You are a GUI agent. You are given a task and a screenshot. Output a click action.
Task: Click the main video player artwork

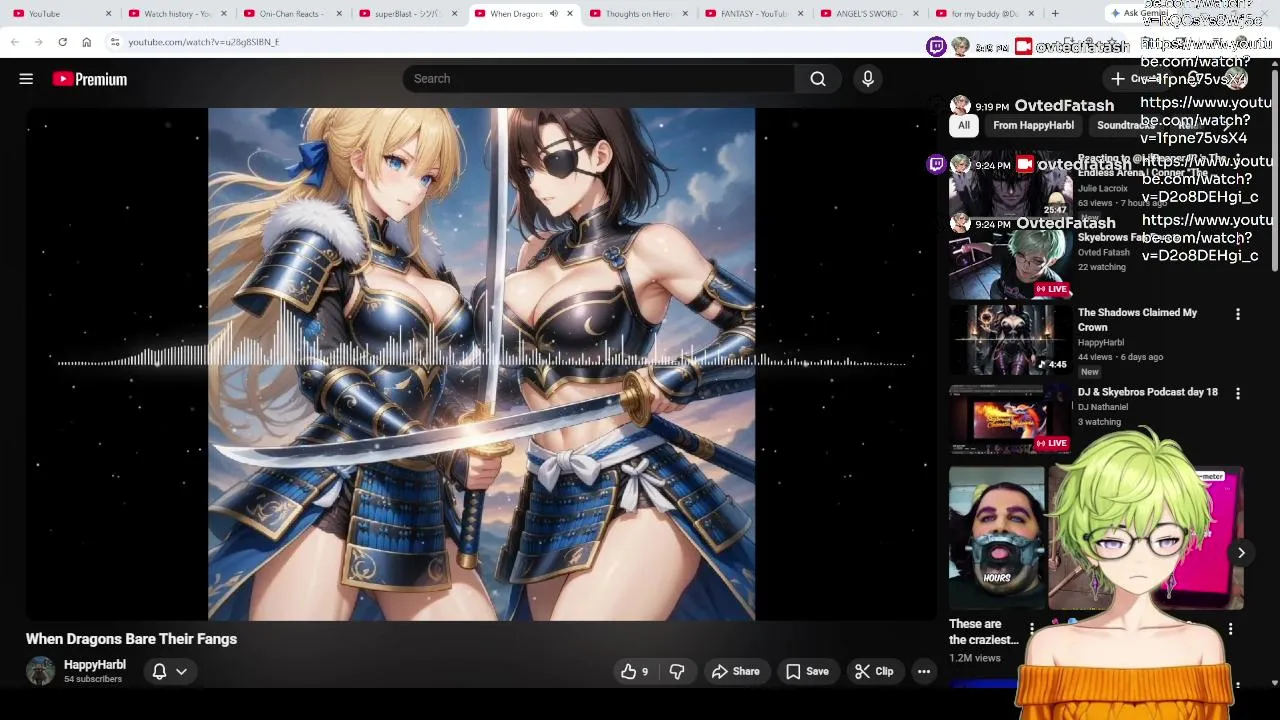click(x=481, y=364)
